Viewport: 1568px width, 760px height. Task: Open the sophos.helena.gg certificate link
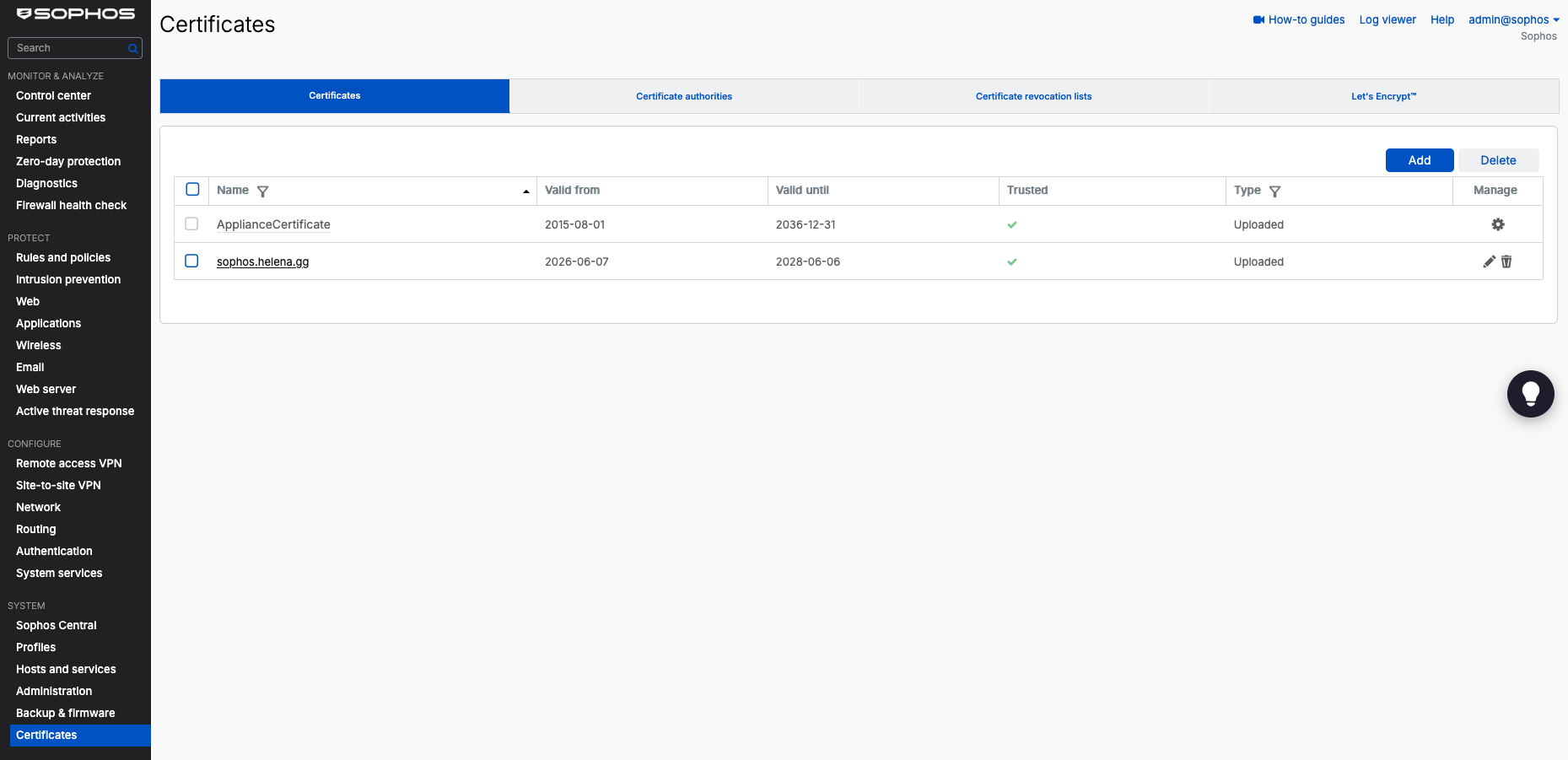262,261
